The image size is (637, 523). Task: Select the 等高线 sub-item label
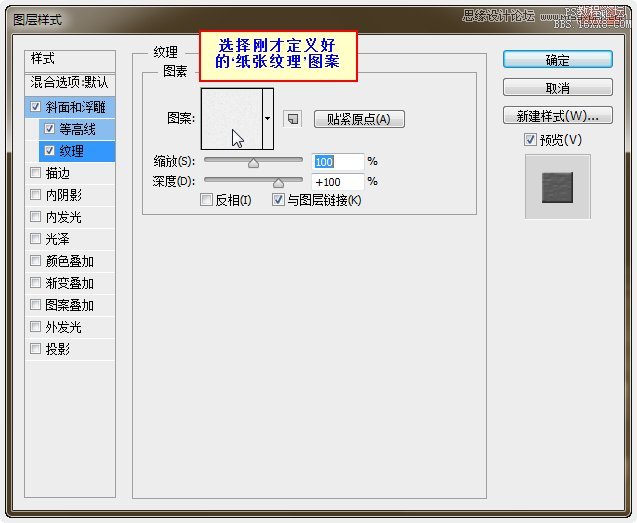click(x=77, y=129)
